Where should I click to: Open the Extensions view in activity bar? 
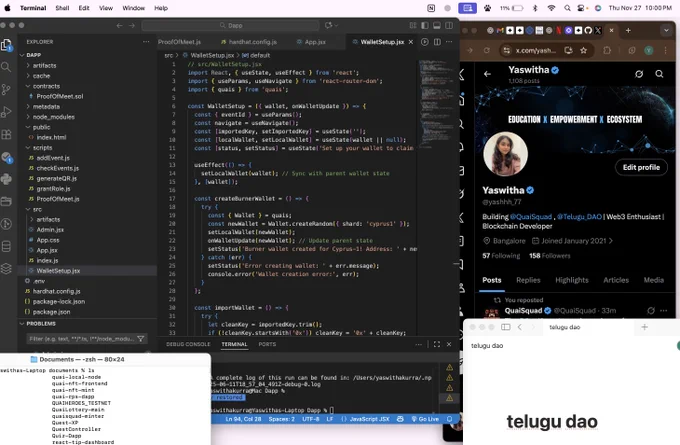tap(6, 134)
